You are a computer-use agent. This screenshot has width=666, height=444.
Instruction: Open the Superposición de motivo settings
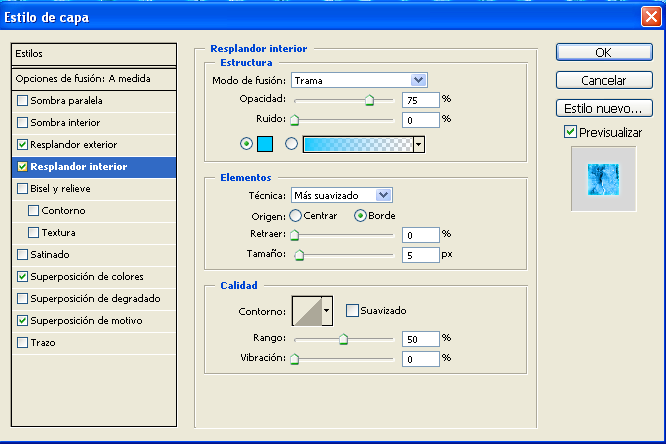tap(86, 320)
